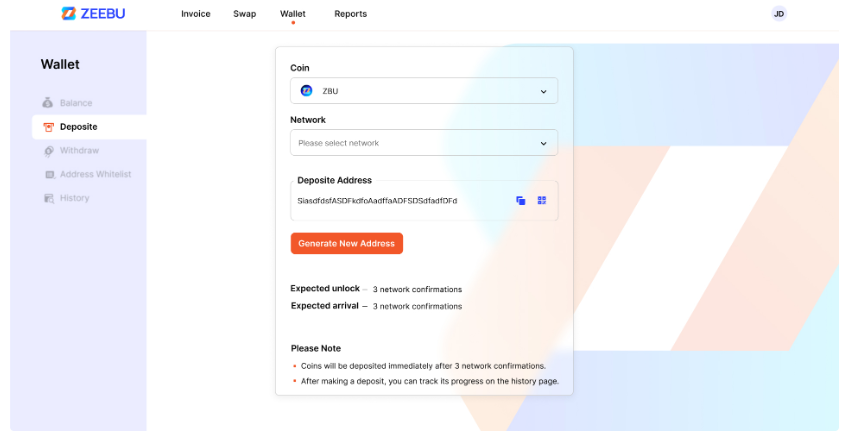This screenshot has height=438, width=854.
Task: Open the Invoice menu
Action: tap(195, 14)
